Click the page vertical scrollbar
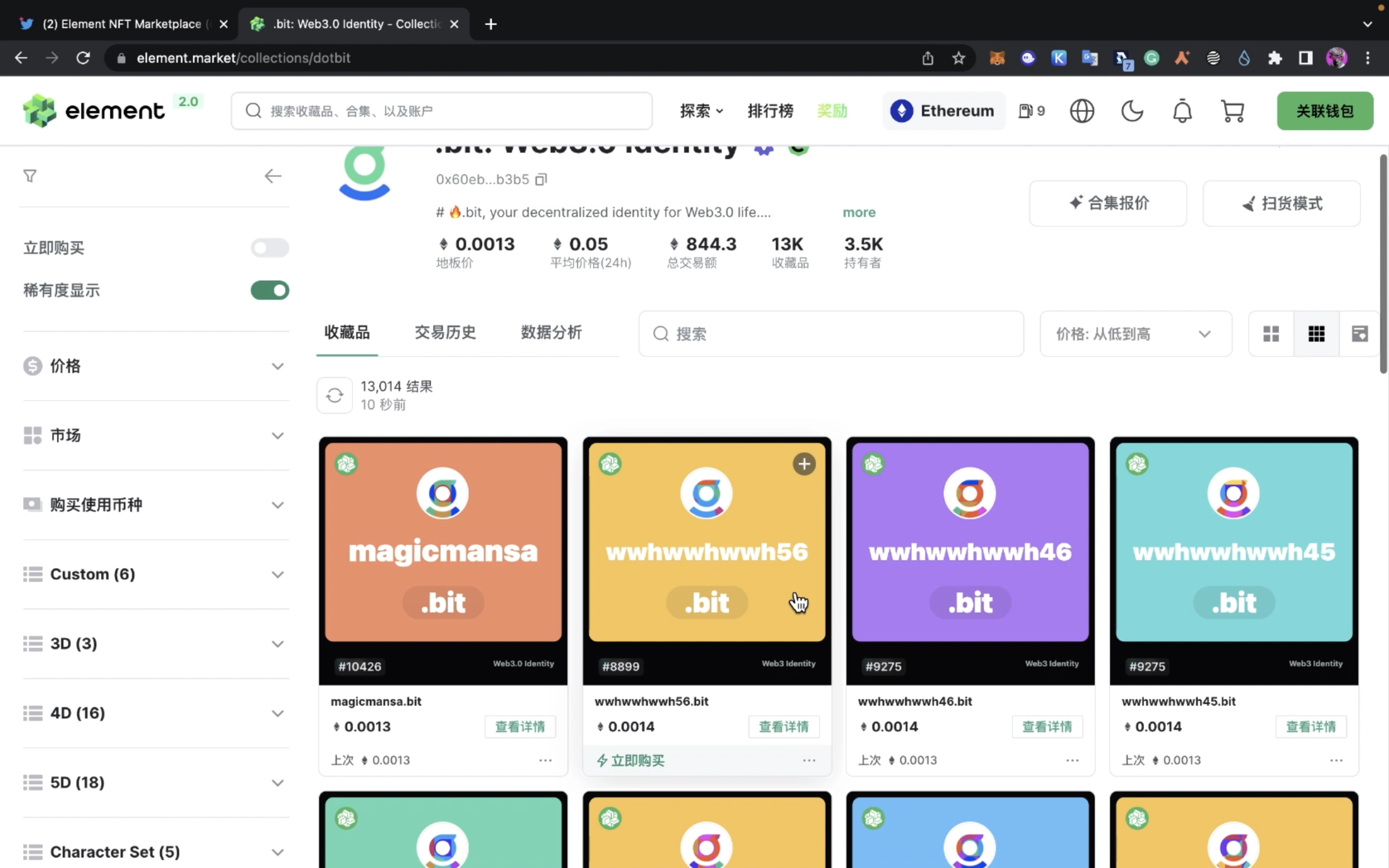 click(x=1383, y=264)
